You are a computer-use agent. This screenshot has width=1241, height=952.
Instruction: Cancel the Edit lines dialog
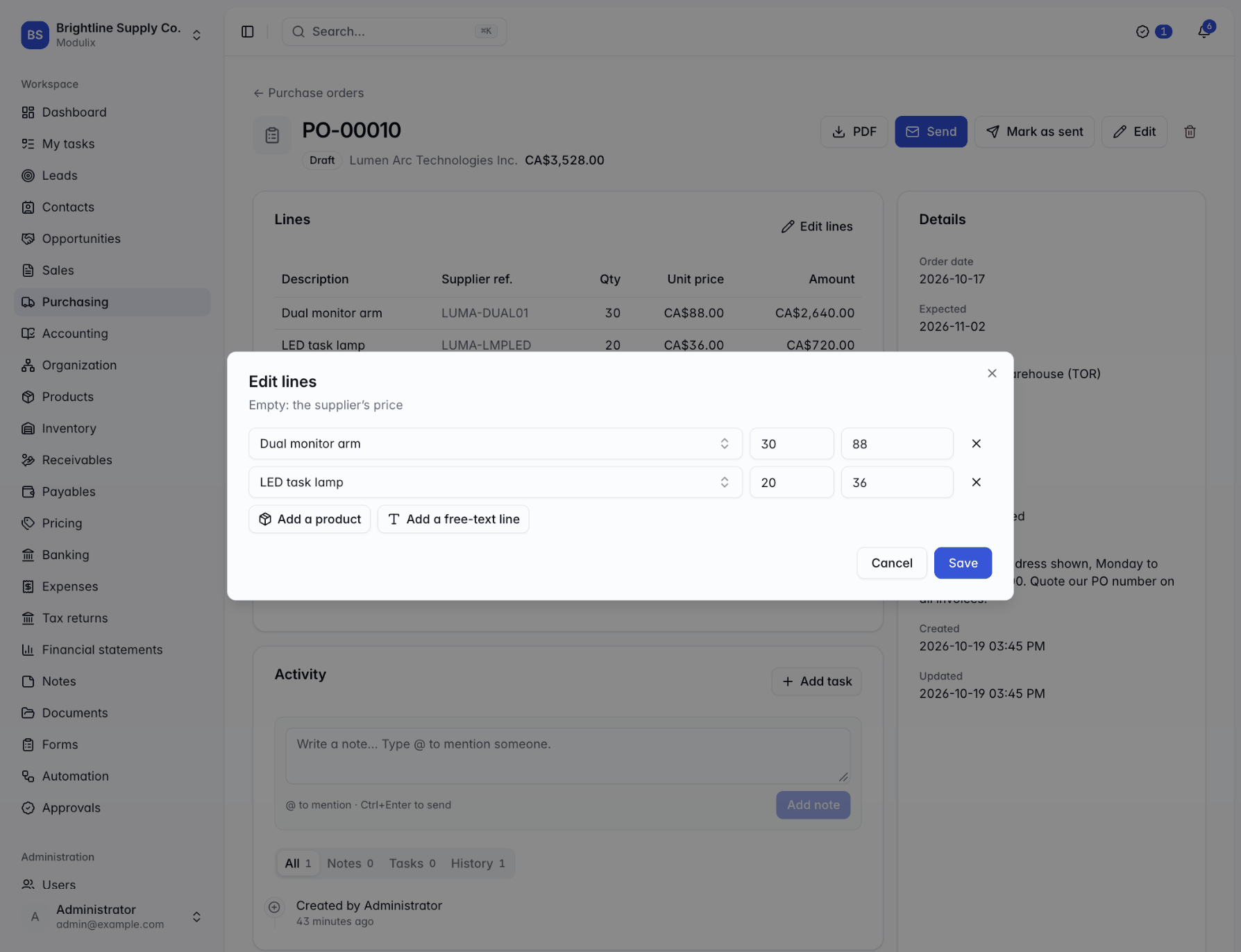pos(891,563)
